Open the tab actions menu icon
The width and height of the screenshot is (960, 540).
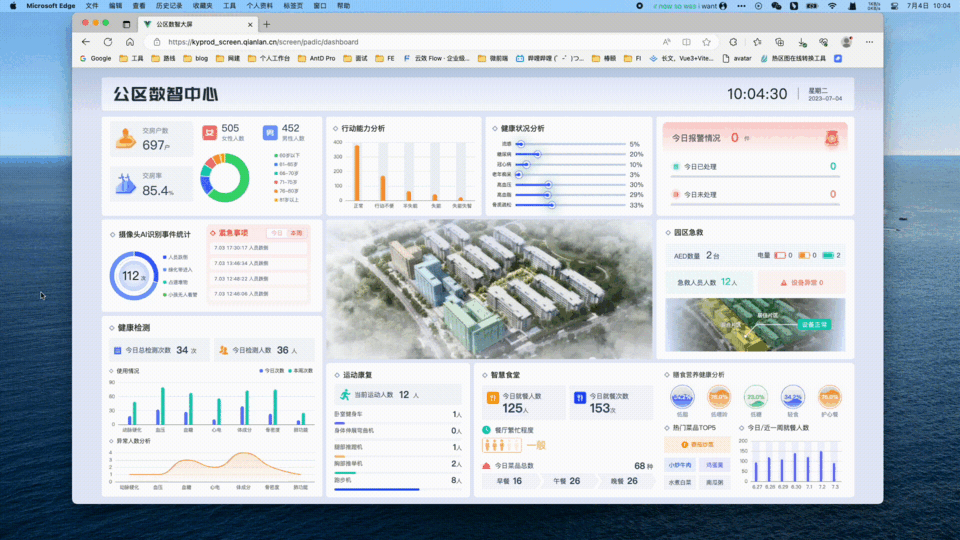(126, 24)
